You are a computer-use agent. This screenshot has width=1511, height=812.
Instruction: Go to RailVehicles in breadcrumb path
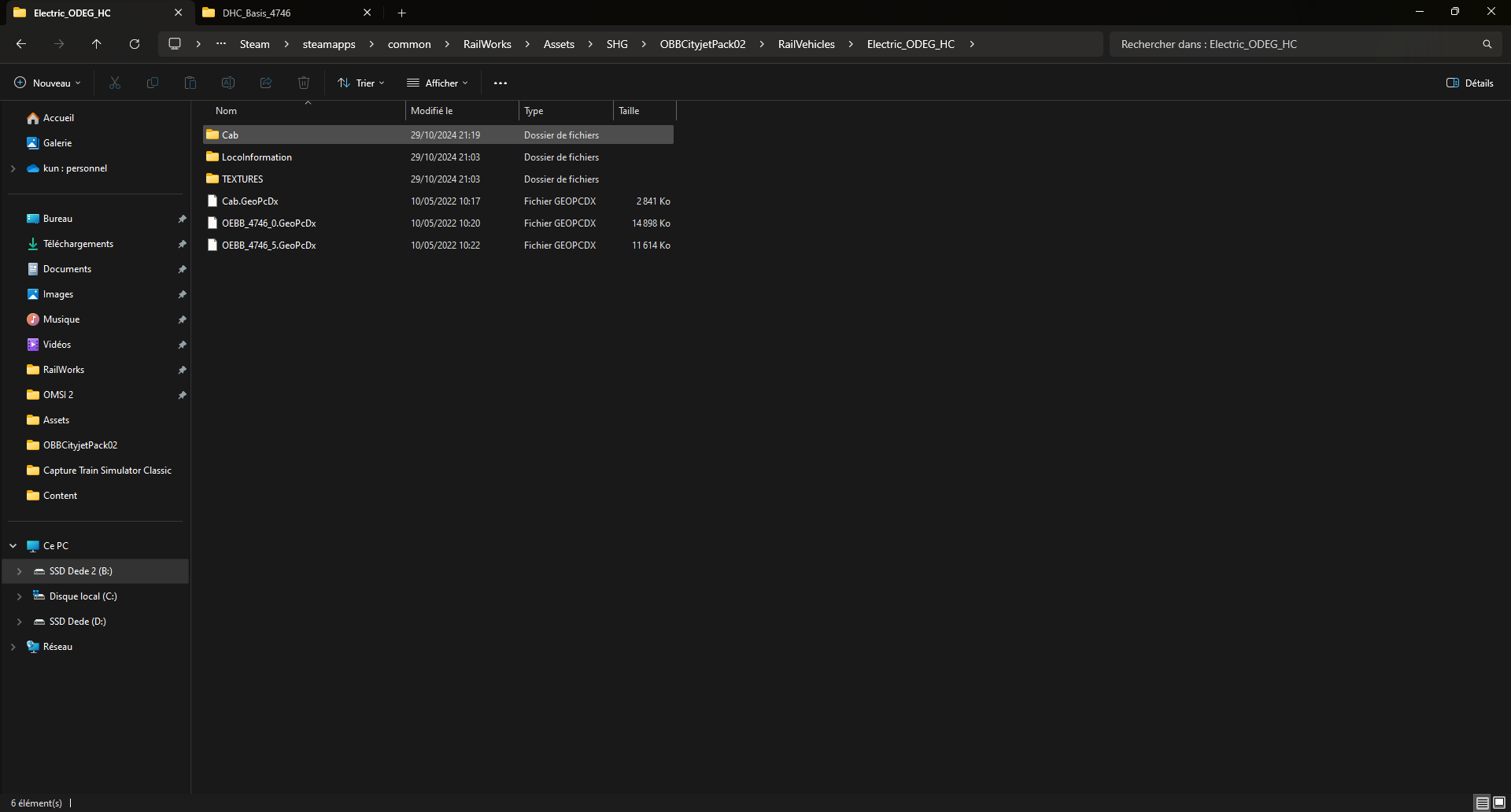coord(807,44)
